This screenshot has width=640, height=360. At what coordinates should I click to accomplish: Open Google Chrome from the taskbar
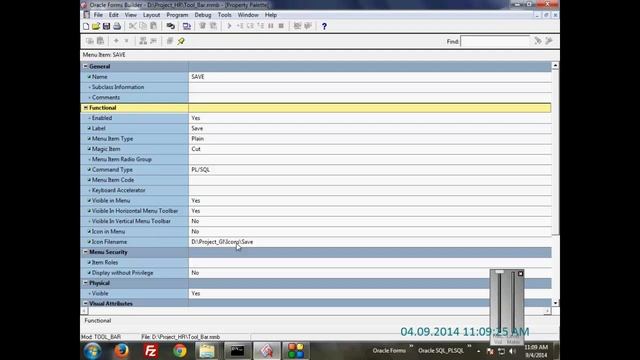180,351
